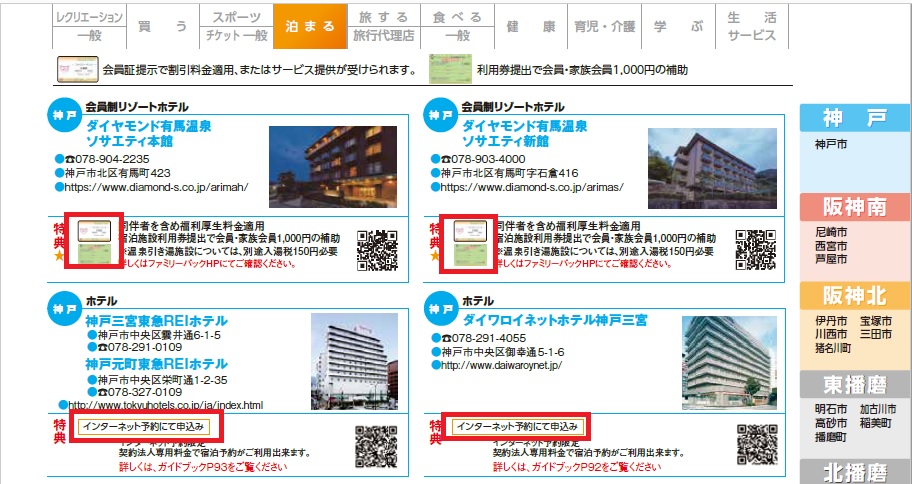Click the 神戸 badge beside 神戸三宮東急REIホテル
The image size is (912, 484).
[x=65, y=309]
